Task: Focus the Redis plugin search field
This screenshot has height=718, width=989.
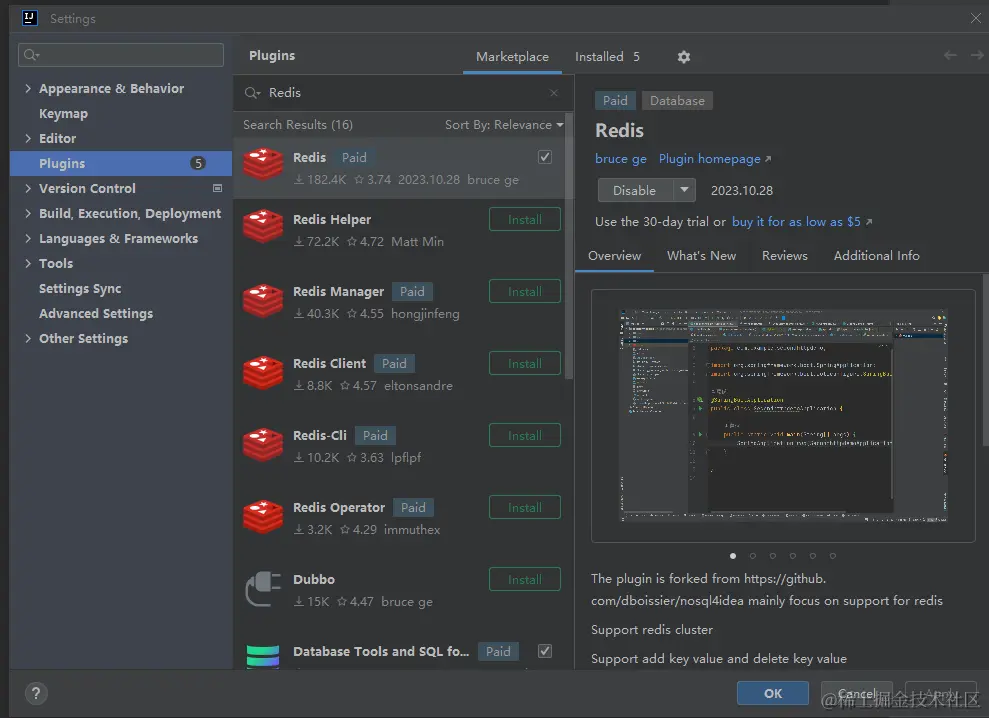Action: coord(404,93)
